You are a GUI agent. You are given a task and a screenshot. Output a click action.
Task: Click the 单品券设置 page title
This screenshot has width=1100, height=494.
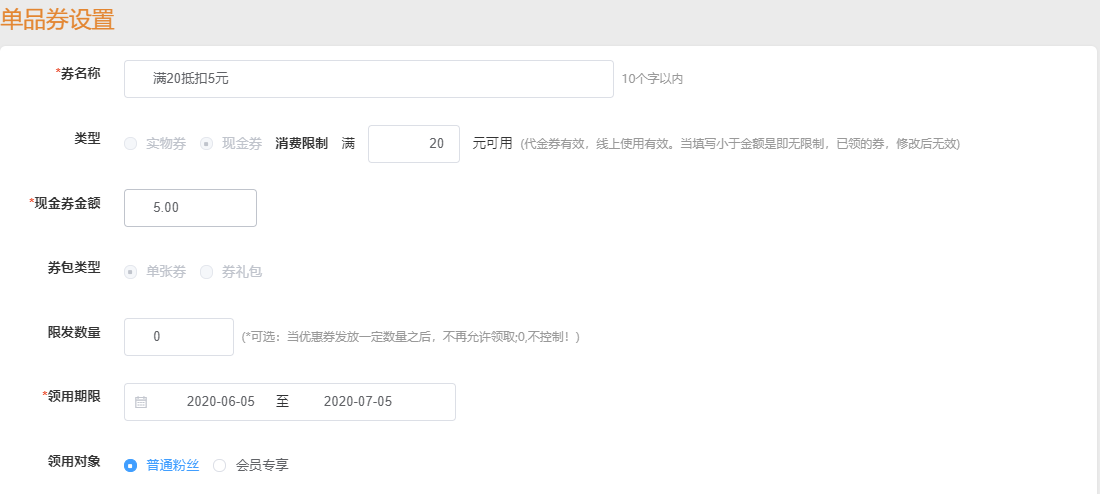[58, 20]
